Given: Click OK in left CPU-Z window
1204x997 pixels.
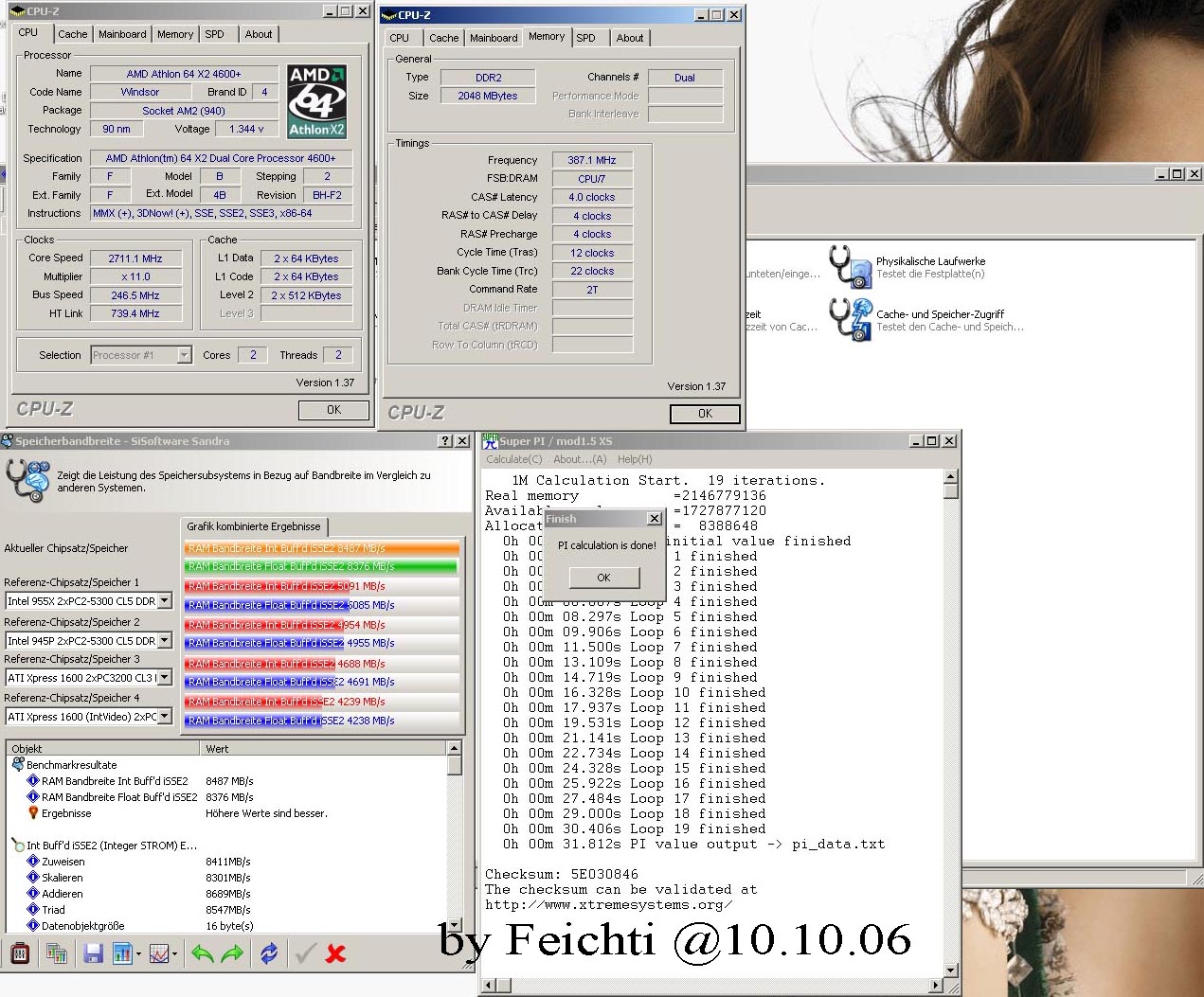Looking at the screenshot, I should pyautogui.click(x=333, y=410).
